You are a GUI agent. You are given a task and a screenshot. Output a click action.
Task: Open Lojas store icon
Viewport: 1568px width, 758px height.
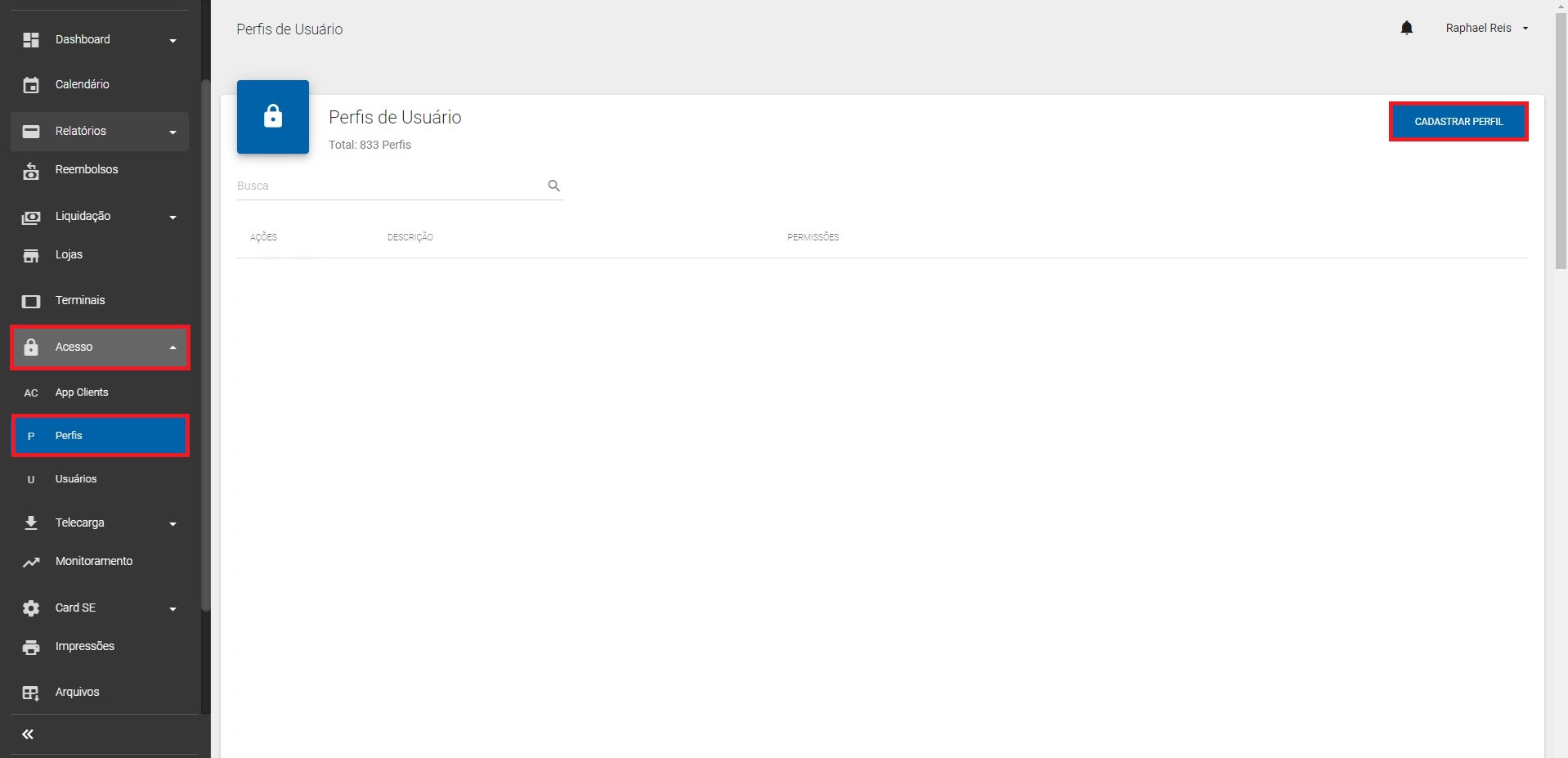[x=31, y=255]
